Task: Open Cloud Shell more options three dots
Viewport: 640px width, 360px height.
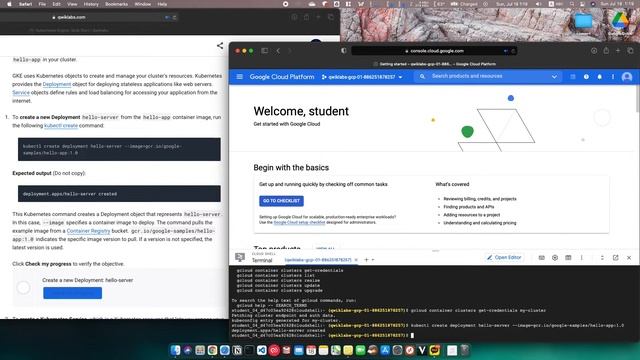Action: (x=582, y=258)
